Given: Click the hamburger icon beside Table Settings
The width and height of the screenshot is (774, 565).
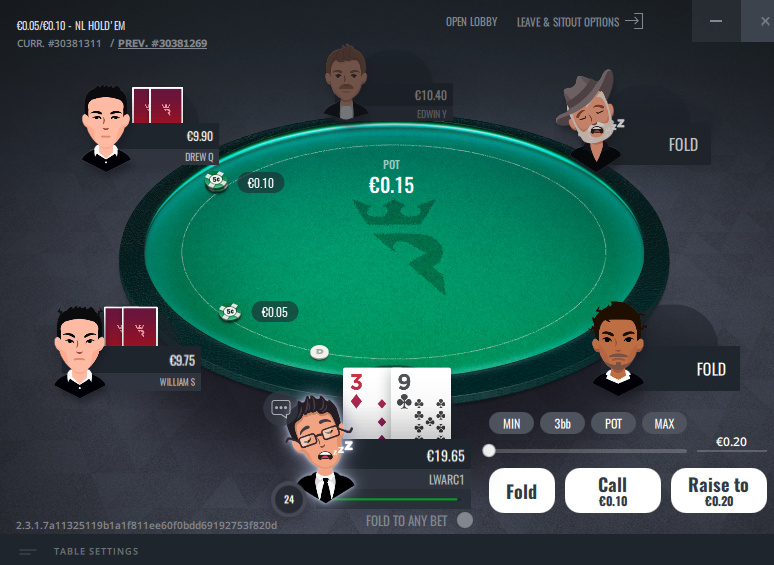Looking at the screenshot, I should click(x=28, y=552).
